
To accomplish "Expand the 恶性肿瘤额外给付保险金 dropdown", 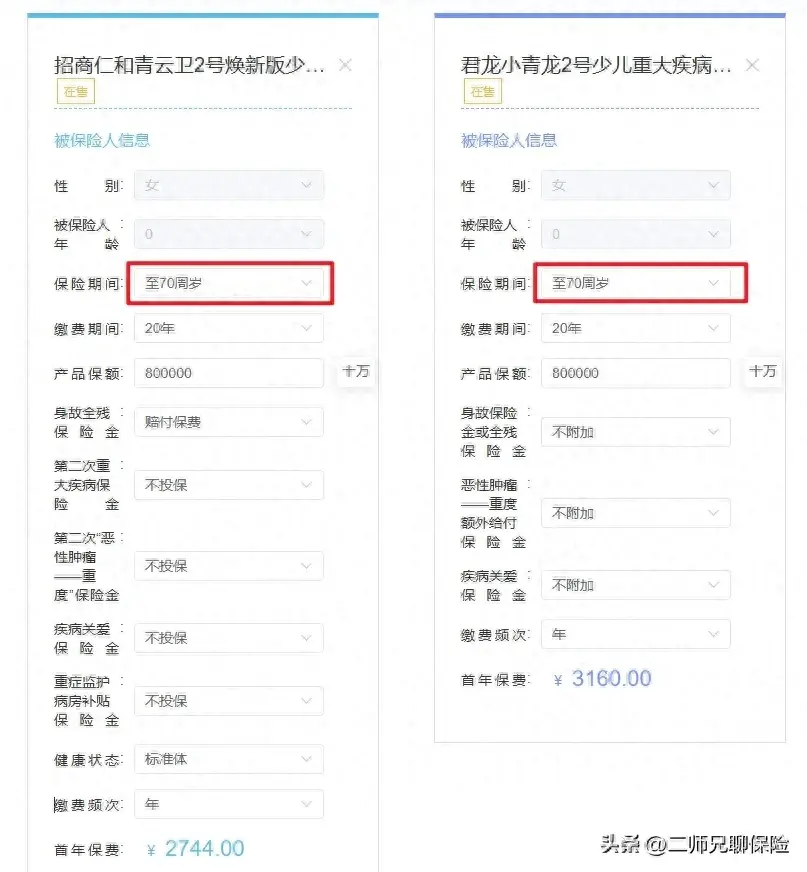I will tap(636, 512).
